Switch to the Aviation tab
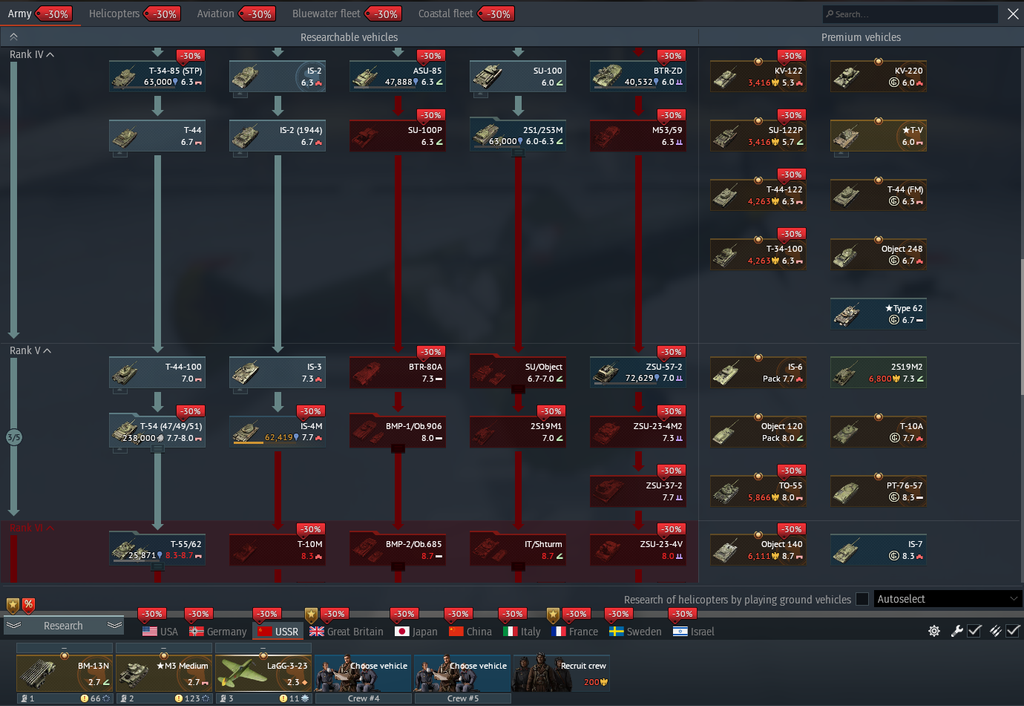 216,14
